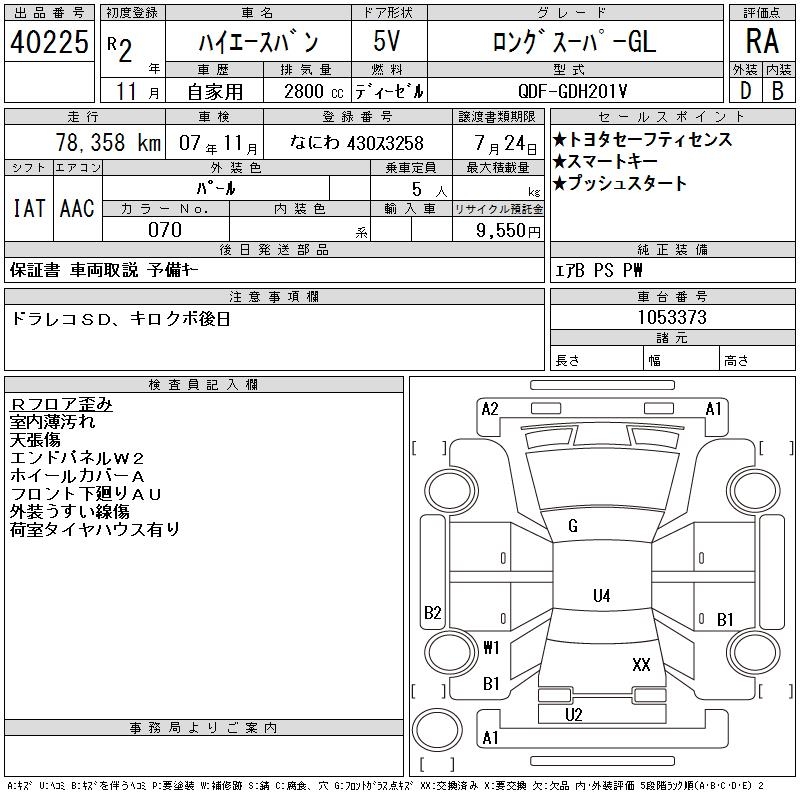Click the document deadline 7月24日
Viewport: 800px width, 800px height.
coord(505,144)
